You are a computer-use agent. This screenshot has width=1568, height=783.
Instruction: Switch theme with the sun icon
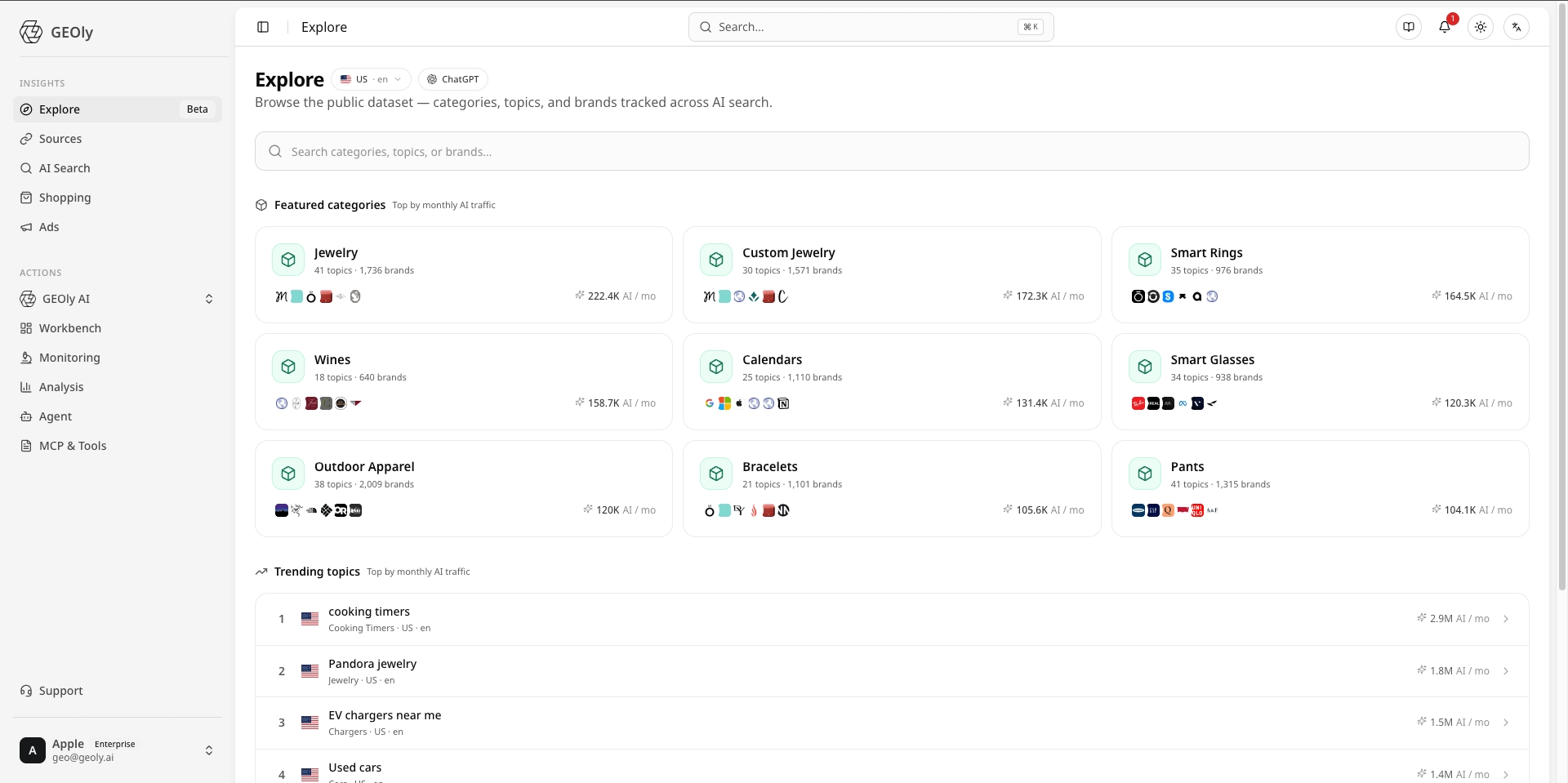pos(1481,27)
